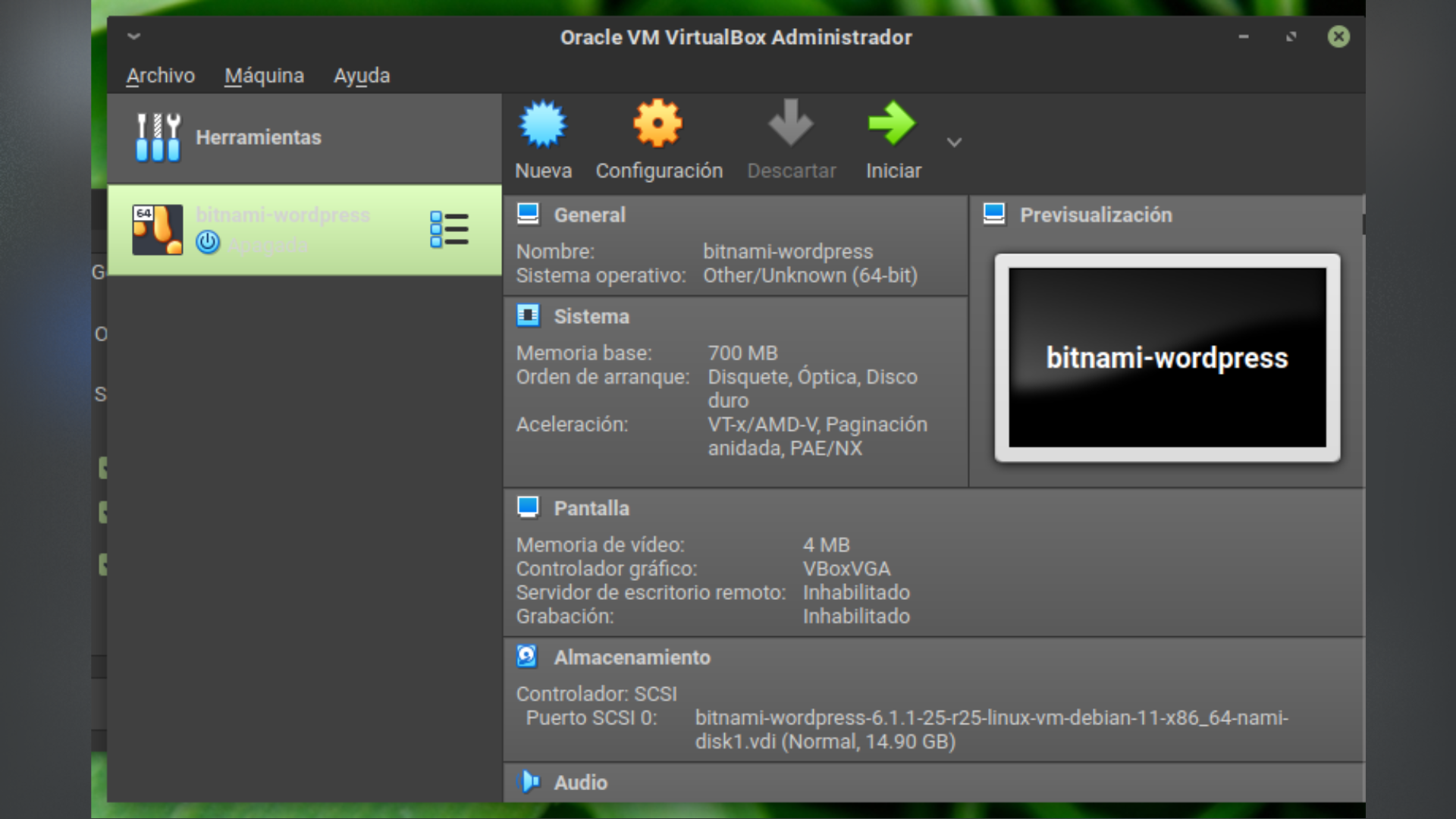
Task: Click the Inhabilitado value for Servidor de escritorio remoto
Action: click(x=856, y=592)
